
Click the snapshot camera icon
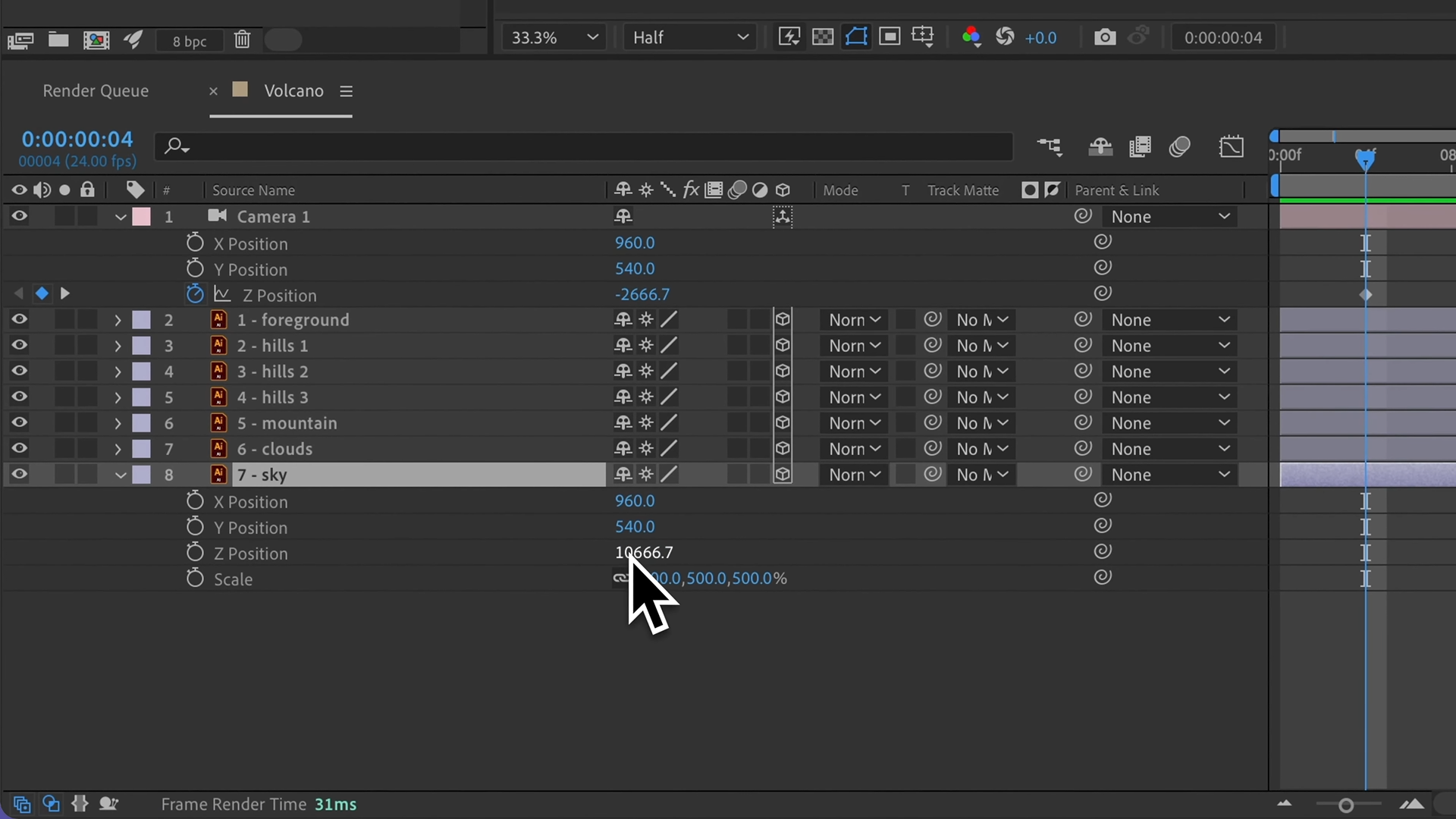click(x=1105, y=37)
